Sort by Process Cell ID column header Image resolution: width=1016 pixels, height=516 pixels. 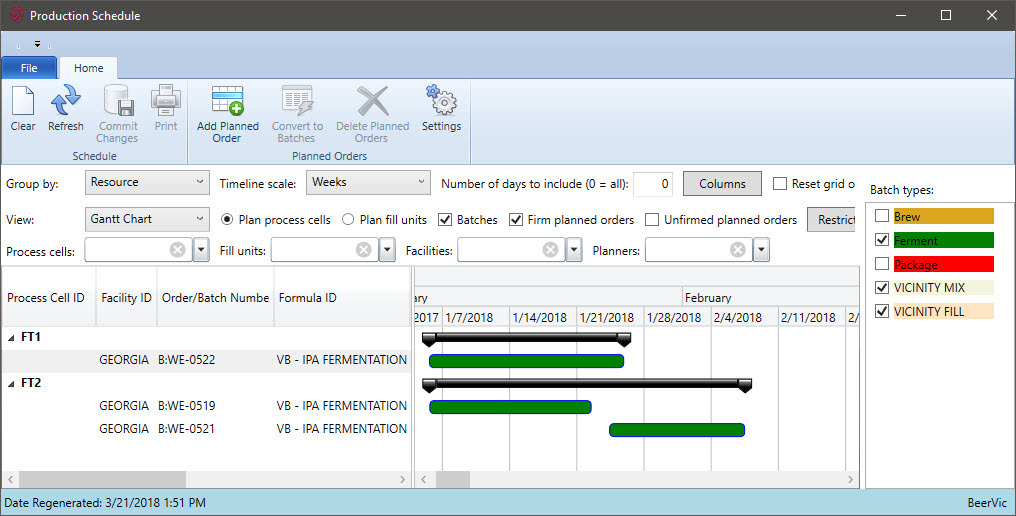point(49,298)
